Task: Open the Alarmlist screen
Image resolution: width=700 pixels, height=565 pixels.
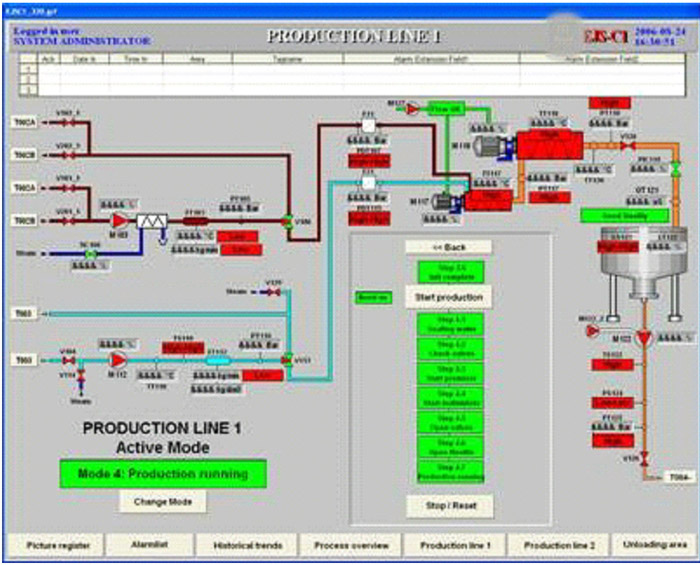Action: coord(150,544)
